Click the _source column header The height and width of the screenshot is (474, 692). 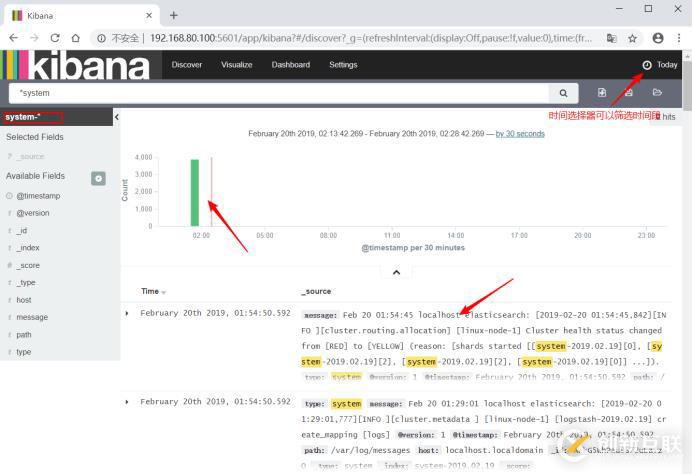tap(316, 291)
